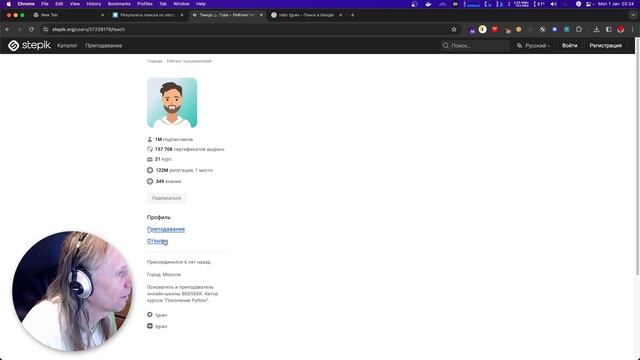Click the GitHub icon beside tguev

[150, 315]
